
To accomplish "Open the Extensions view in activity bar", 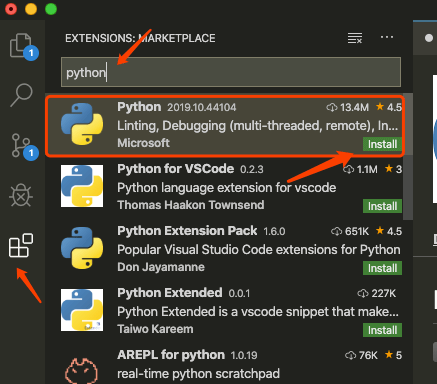I will click(x=21, y=245).
